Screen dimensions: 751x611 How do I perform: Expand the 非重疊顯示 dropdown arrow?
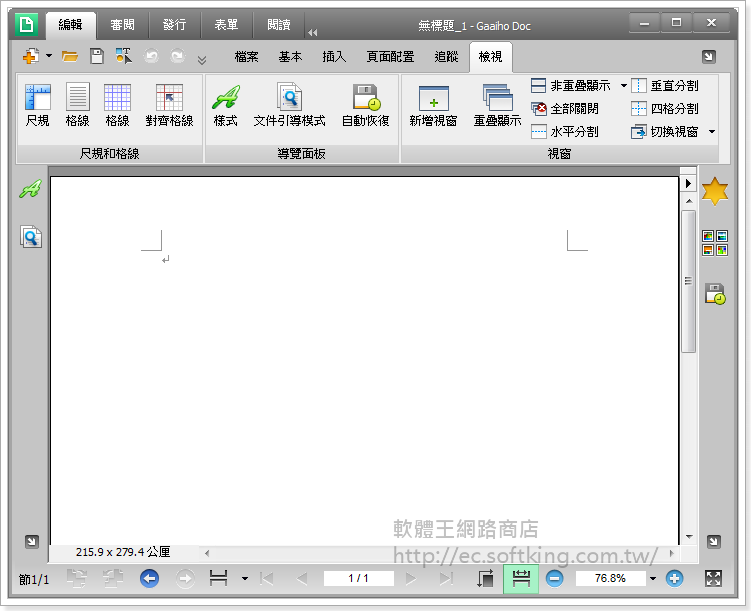point(624,86)
